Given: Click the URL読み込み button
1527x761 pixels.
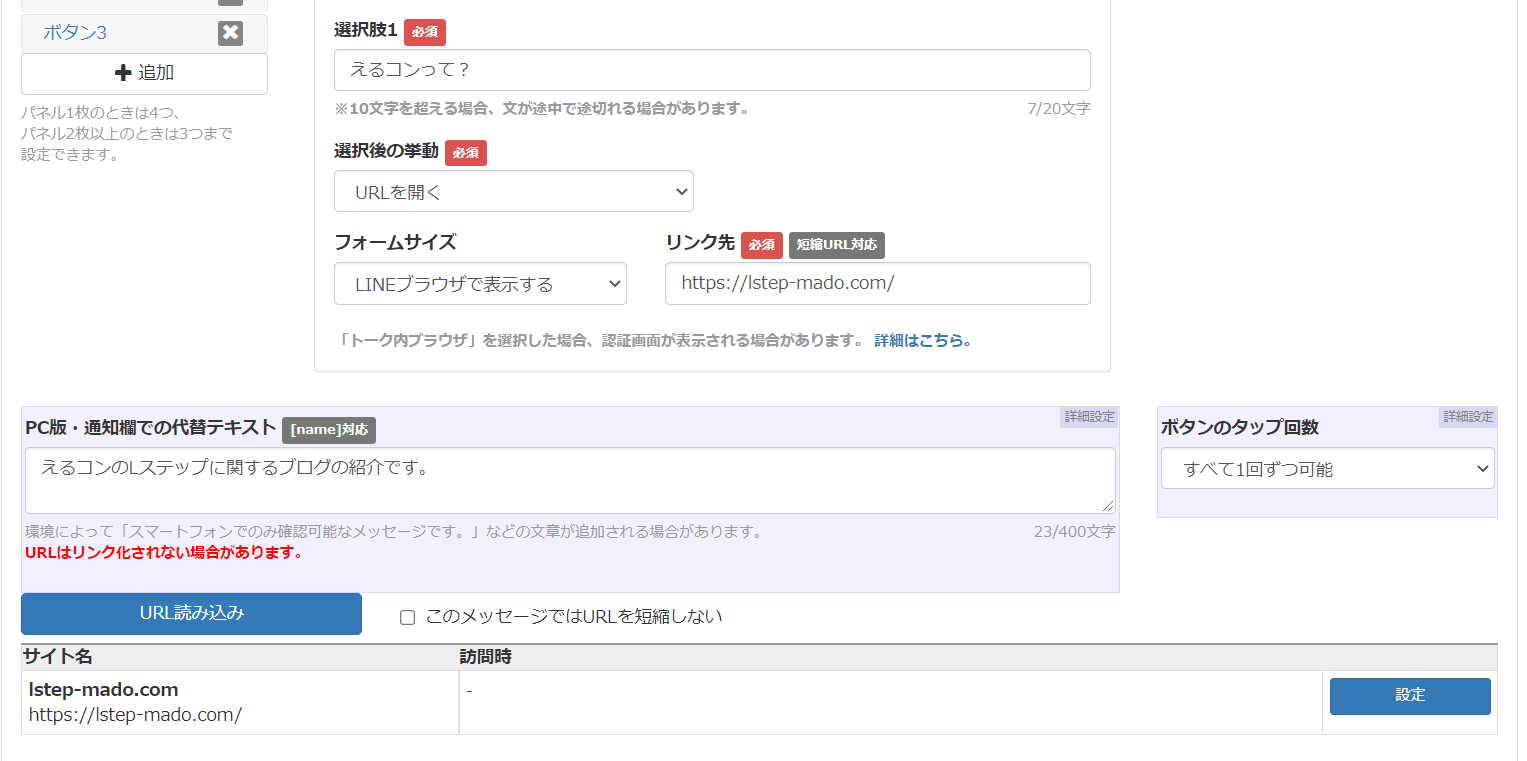Looking at the screenshot, I should [x=191, y=614].
